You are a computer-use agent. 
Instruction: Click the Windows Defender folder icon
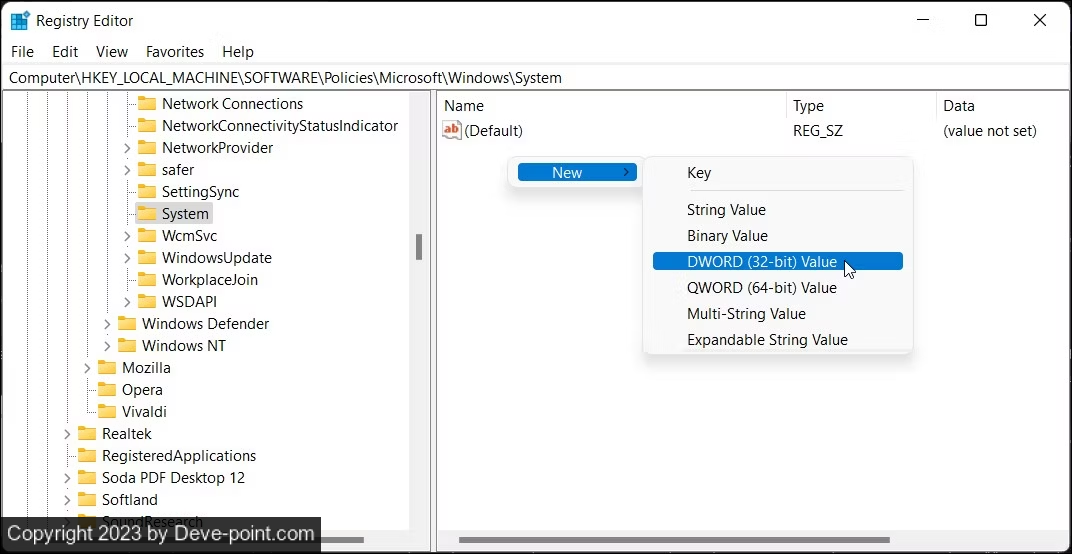(x=127, y=324)
